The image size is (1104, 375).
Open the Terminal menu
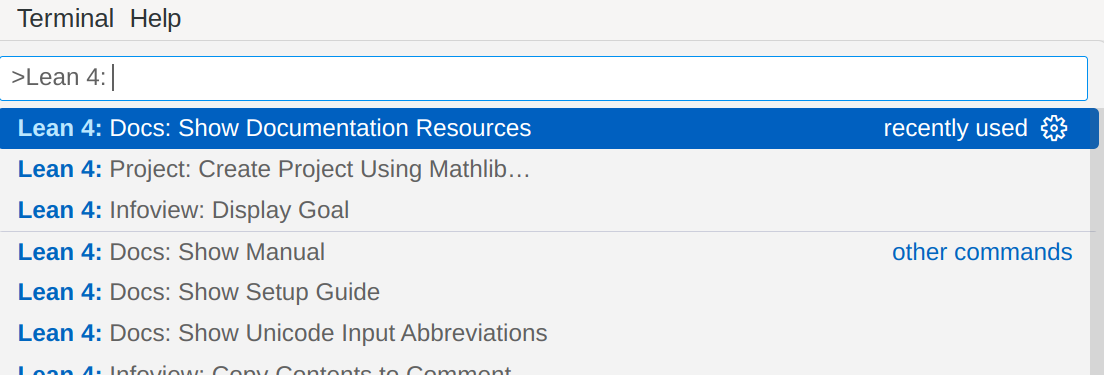65,18
